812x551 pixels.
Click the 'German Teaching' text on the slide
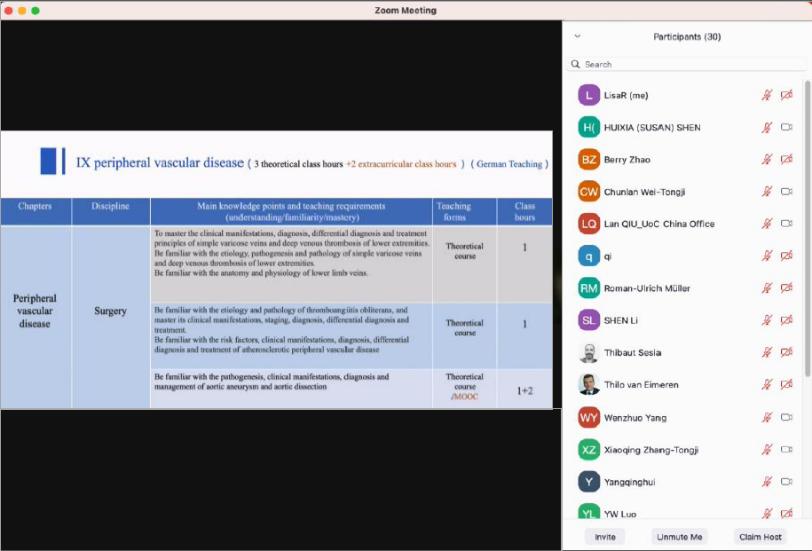point(509,164)
